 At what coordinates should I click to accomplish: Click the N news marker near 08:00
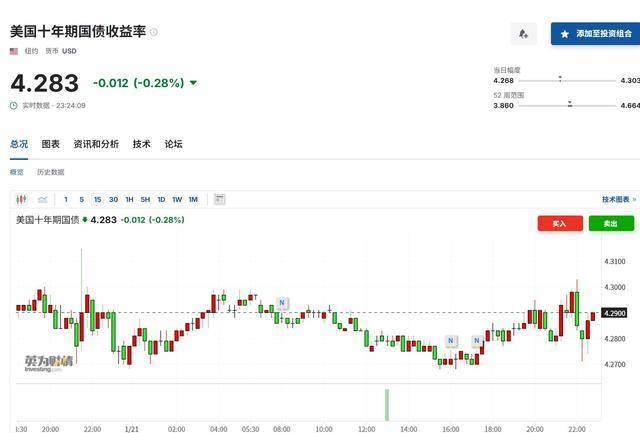(x=283, y=302)
